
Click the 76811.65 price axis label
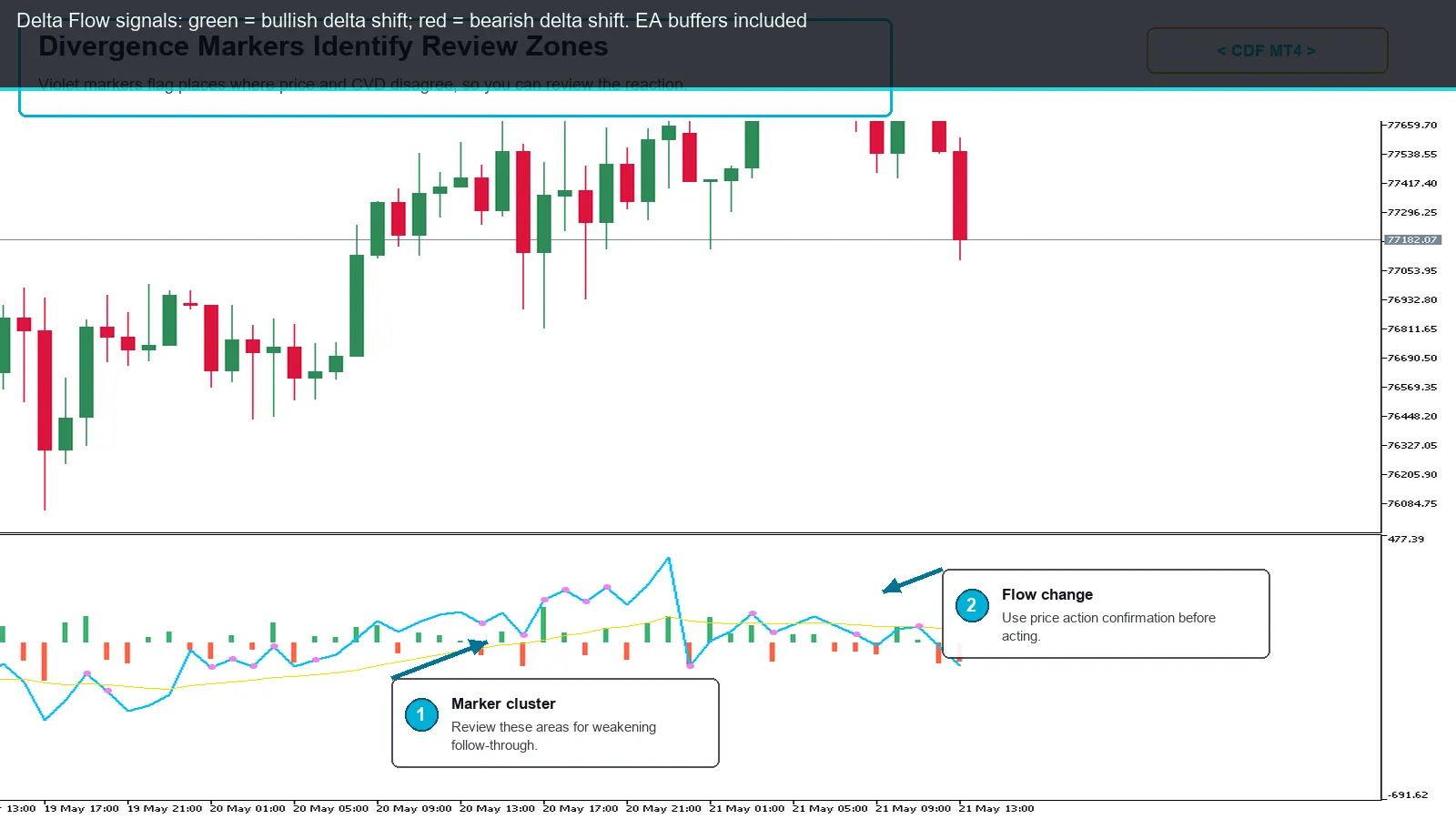click(x=1412, y=329)
